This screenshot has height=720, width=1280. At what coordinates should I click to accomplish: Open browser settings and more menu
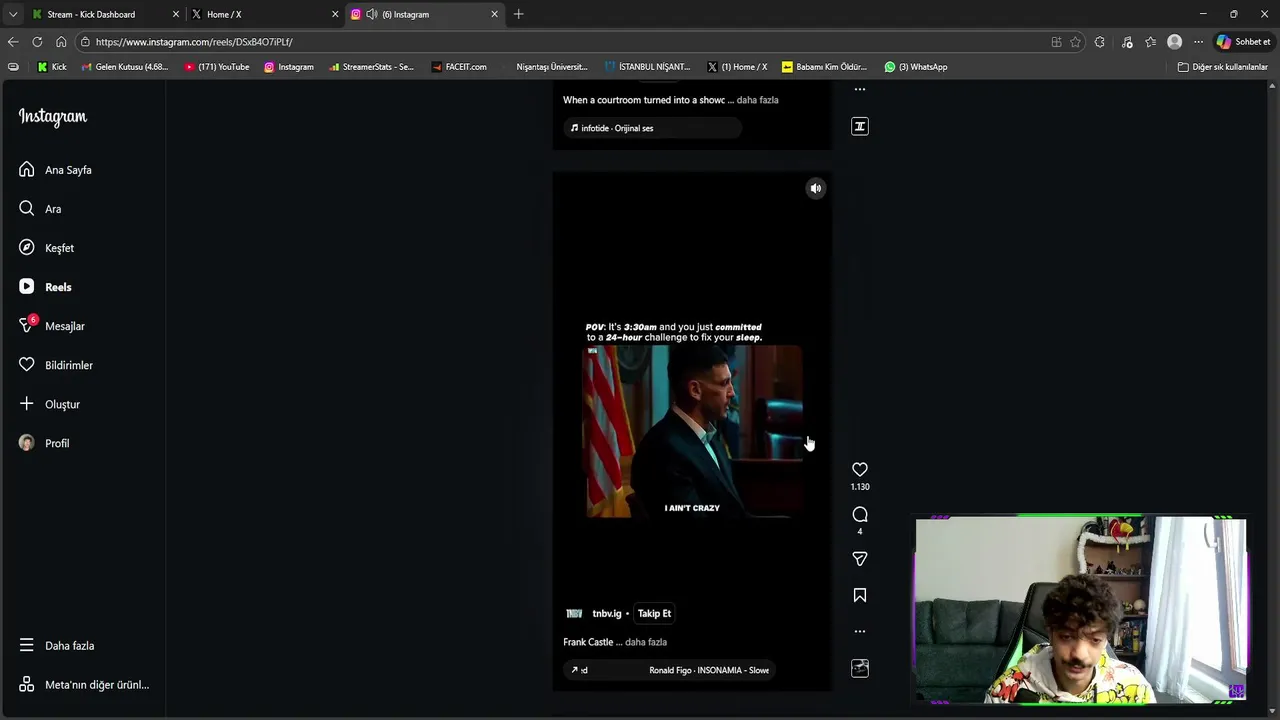[x=1198, y=42]
